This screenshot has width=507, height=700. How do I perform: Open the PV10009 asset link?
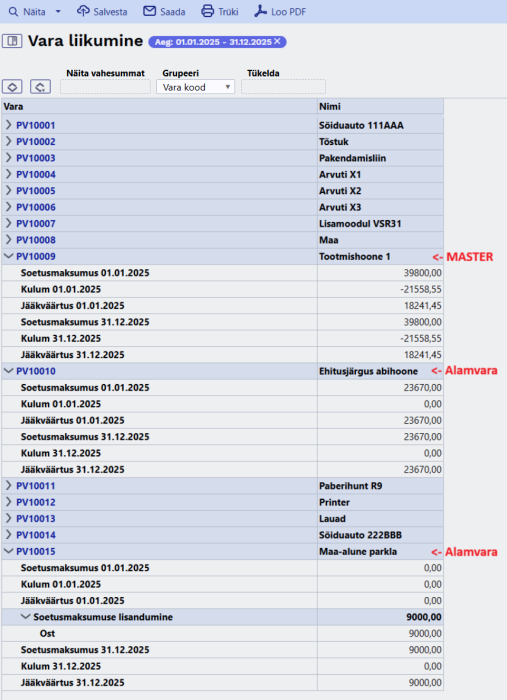[36, 257]
